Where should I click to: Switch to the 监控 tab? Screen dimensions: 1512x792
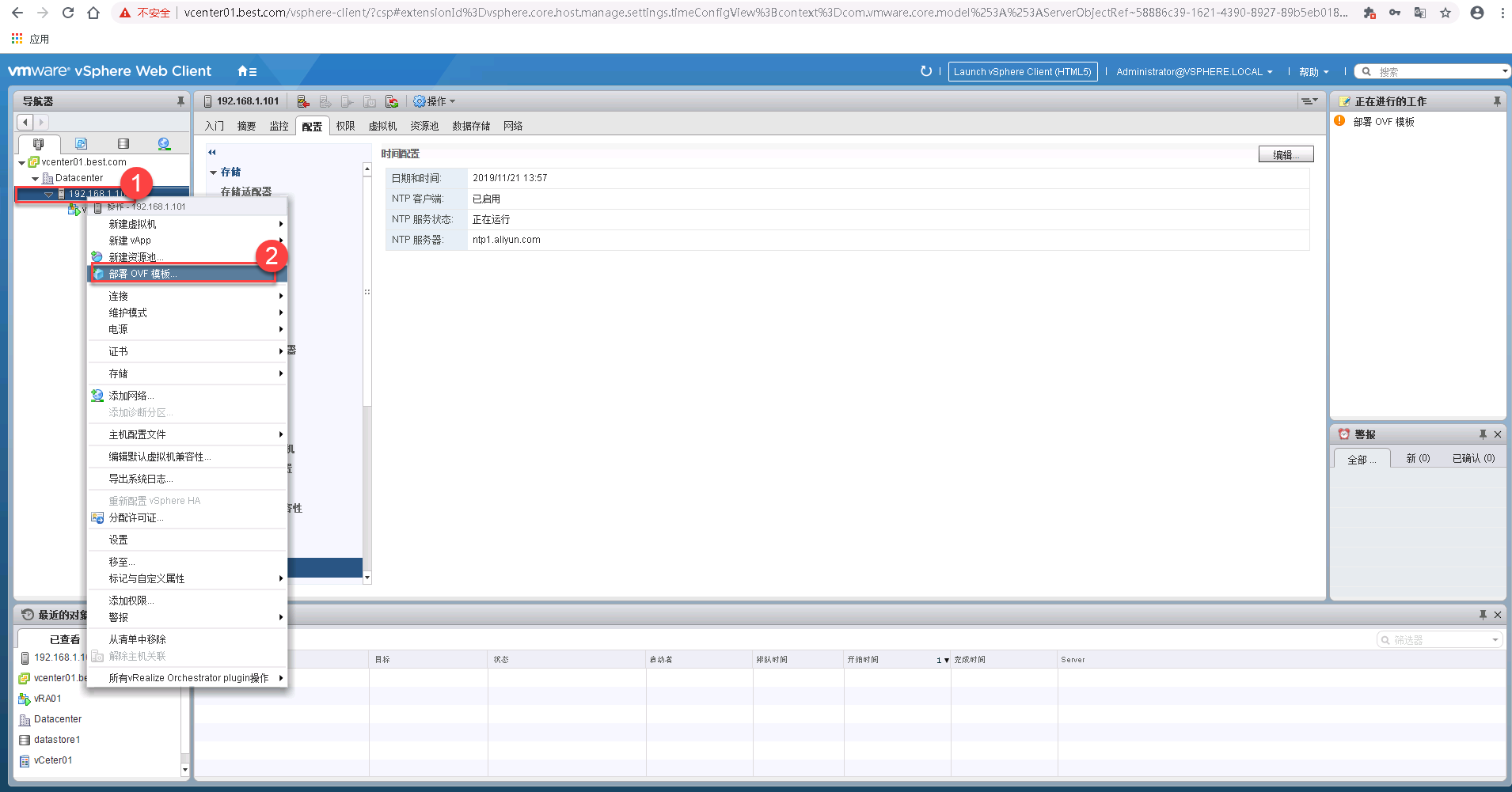click(x=279, y=126)
